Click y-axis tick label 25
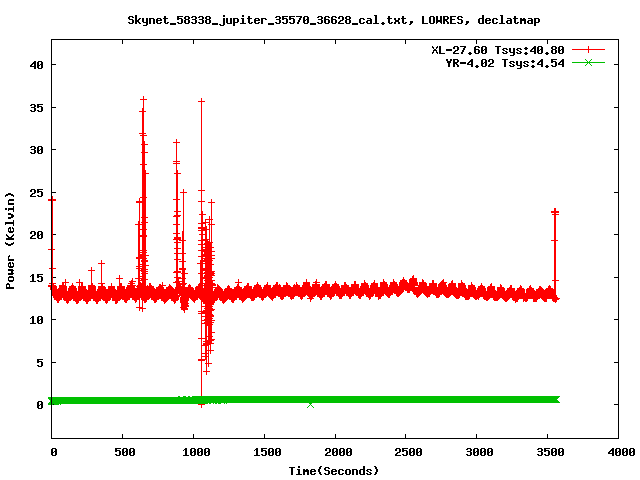 coord(37,193)
